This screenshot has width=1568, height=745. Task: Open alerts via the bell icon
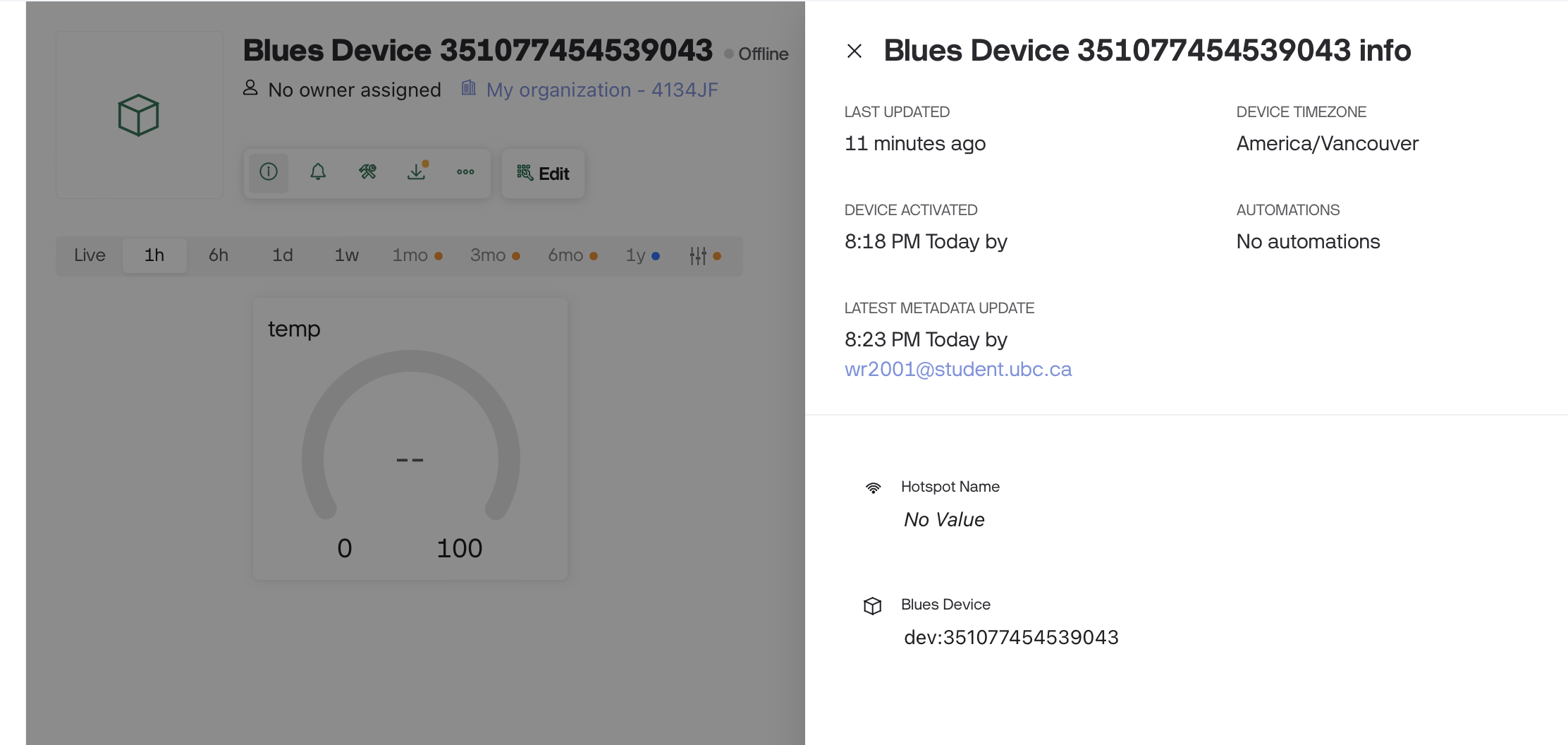318,172
